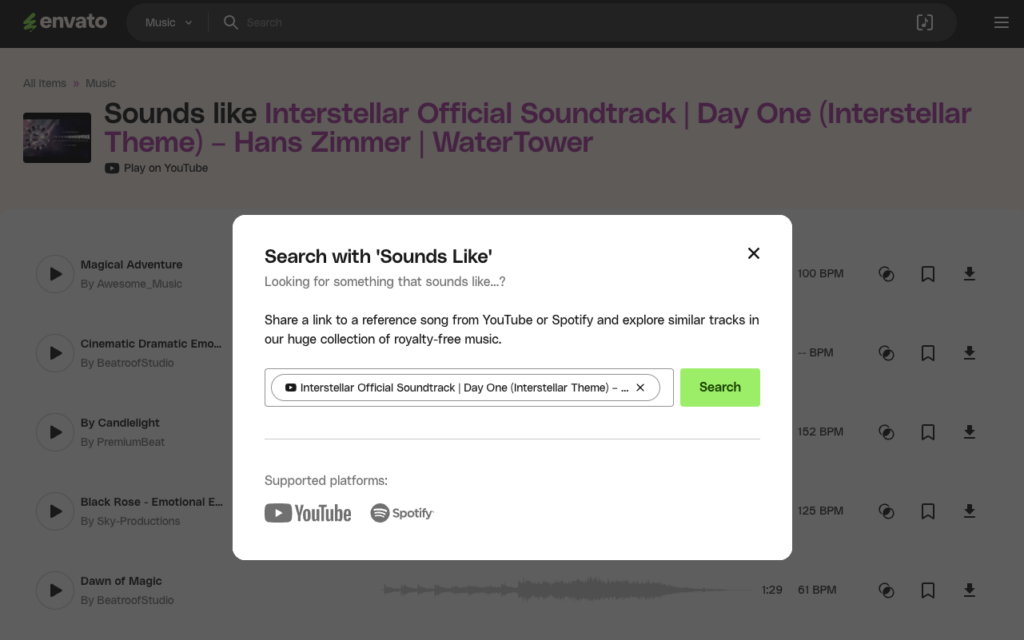Open "Play on YouTube" link under the title
Viewport: 1024px width, 640px height.
click(156, 168)
